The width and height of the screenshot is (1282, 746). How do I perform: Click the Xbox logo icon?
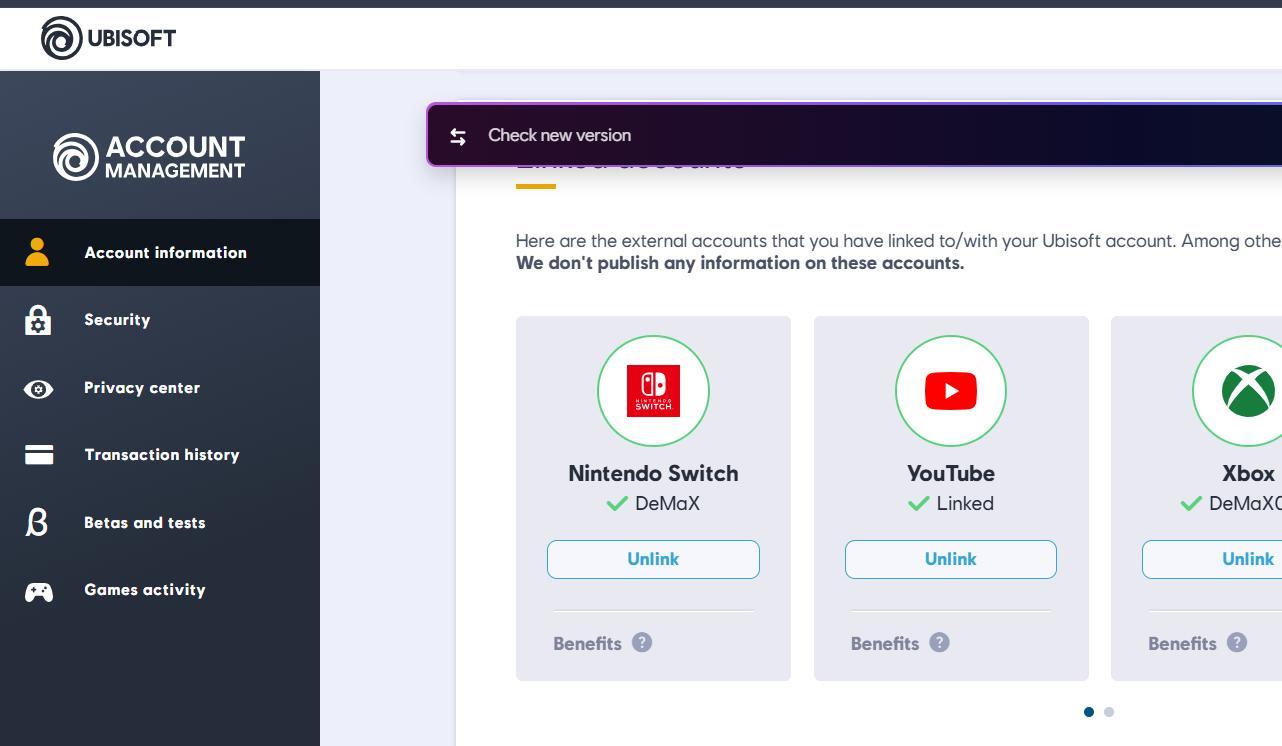pyautogui.click(x=1248, y=391)
